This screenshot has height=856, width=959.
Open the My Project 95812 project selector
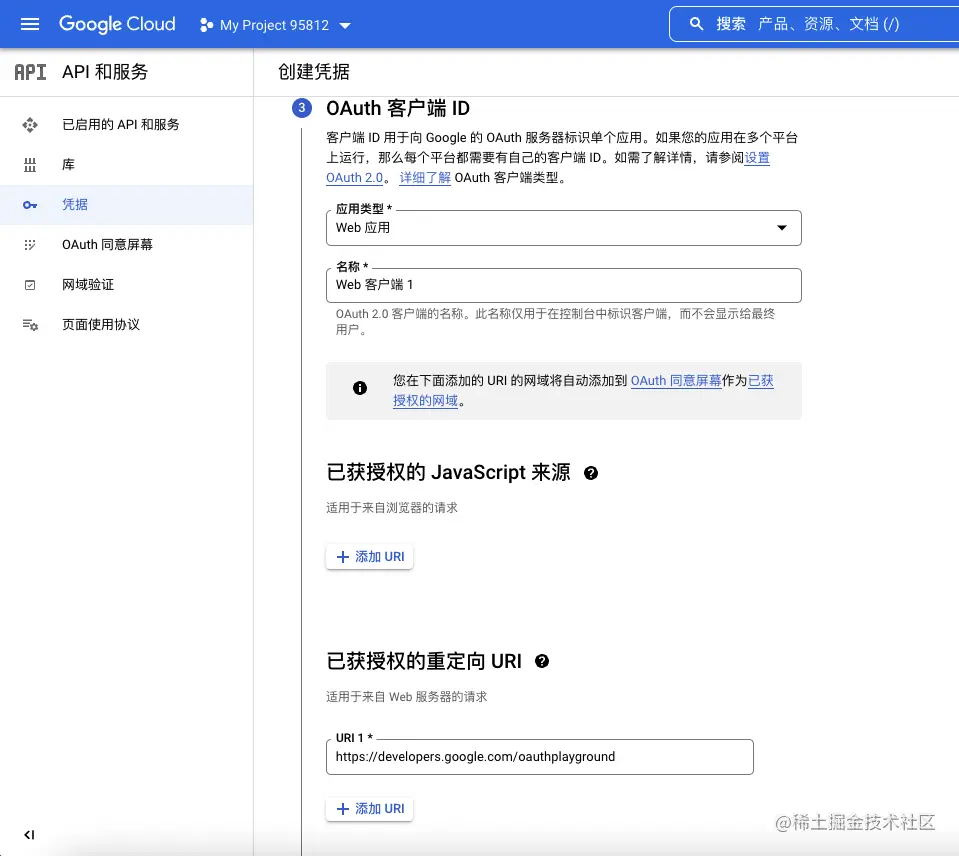[x=275, y=25]
